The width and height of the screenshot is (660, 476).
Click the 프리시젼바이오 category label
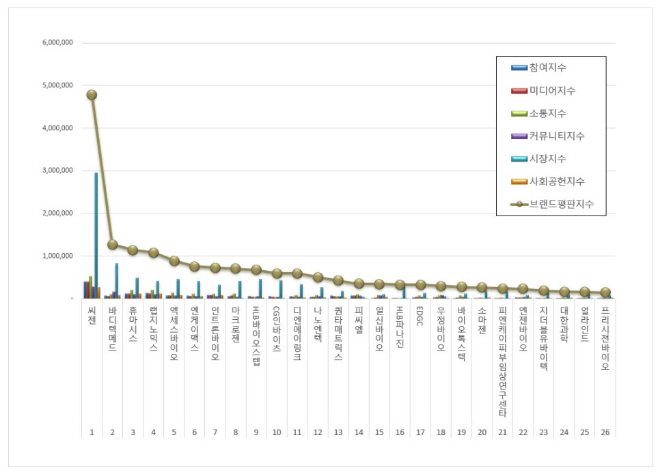(x=606, y=340)
